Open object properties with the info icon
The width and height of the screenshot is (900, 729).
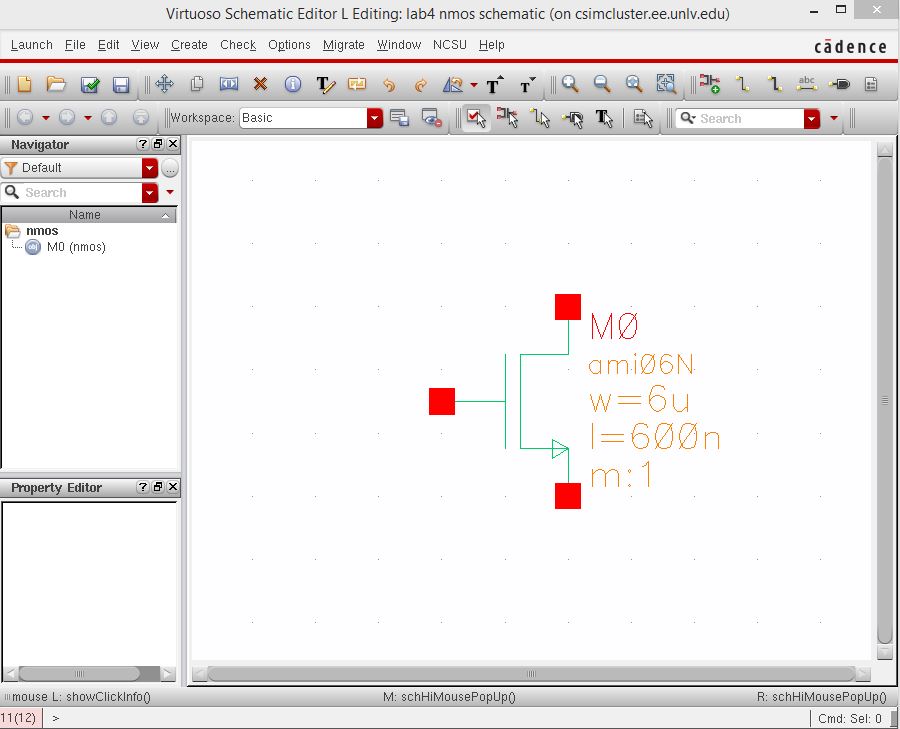(292, 85)
